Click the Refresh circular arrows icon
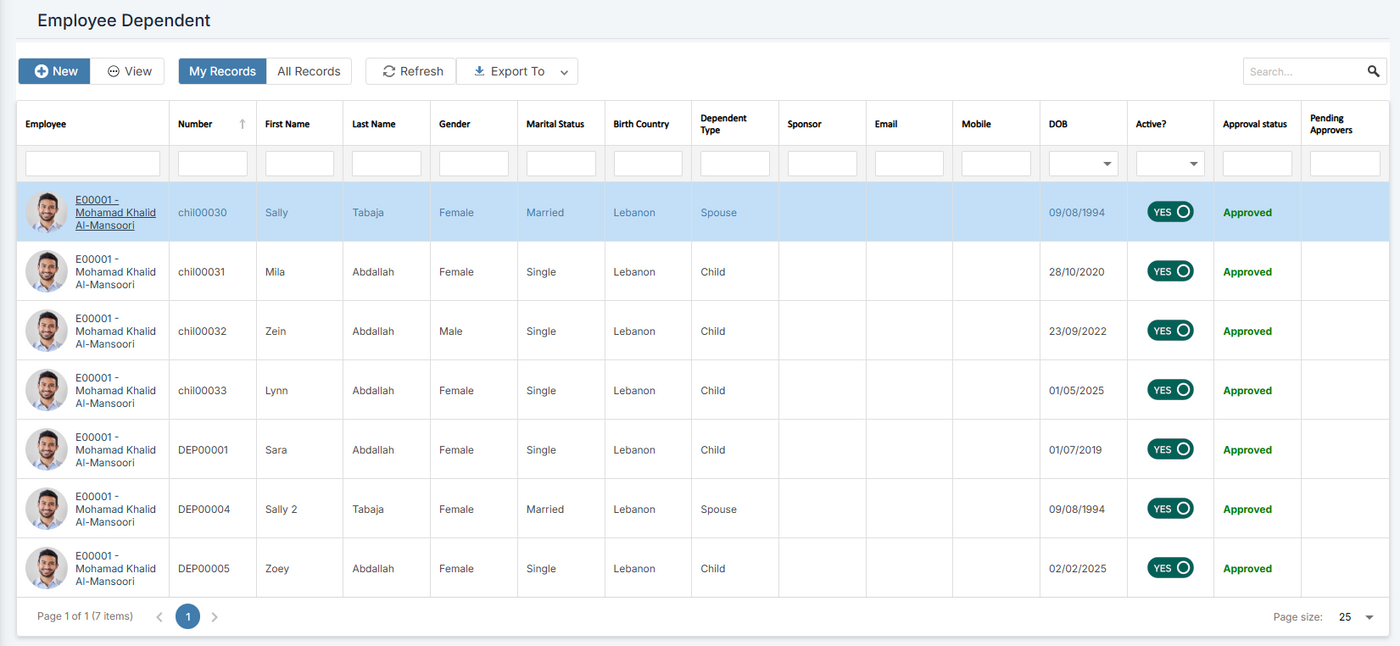 point(389,71)
